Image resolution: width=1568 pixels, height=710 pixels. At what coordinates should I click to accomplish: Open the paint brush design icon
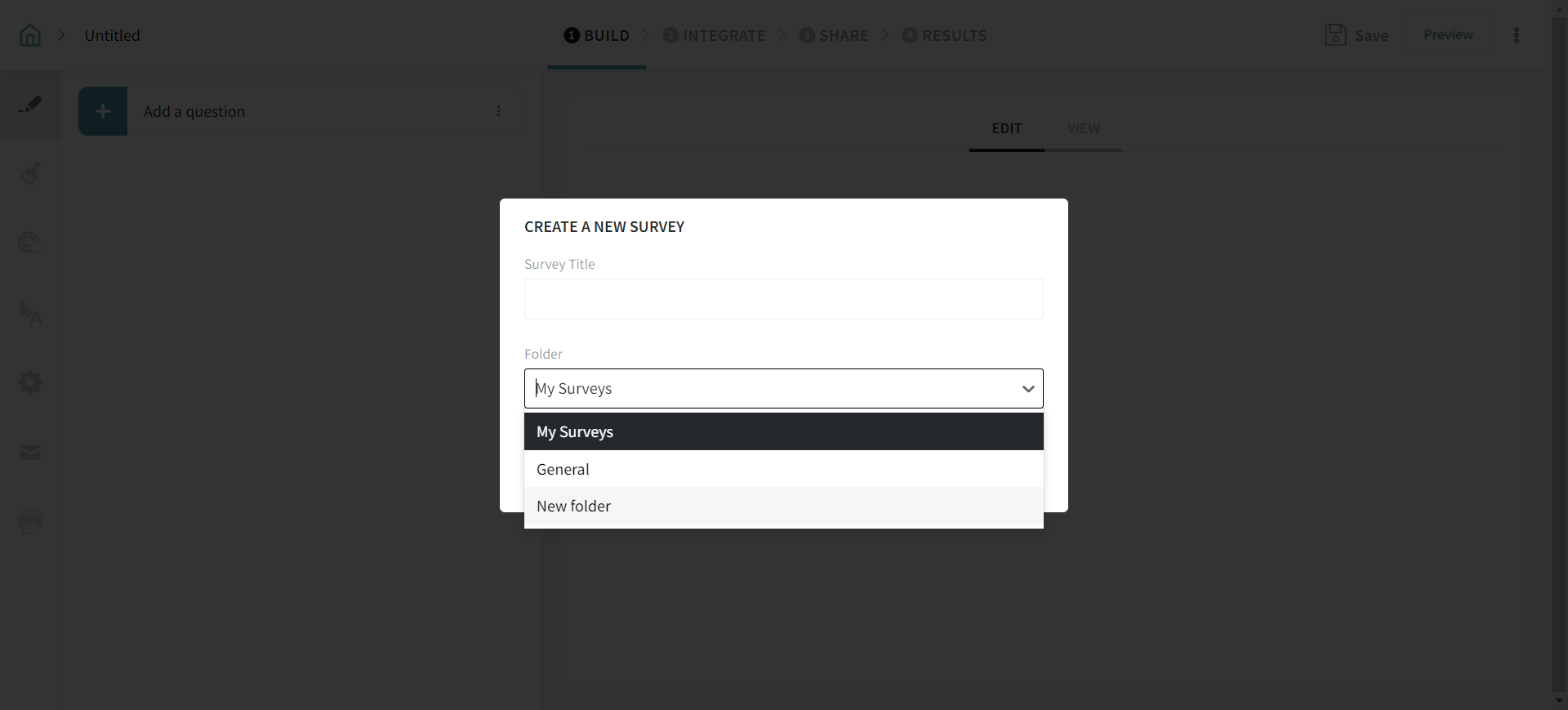30,173
